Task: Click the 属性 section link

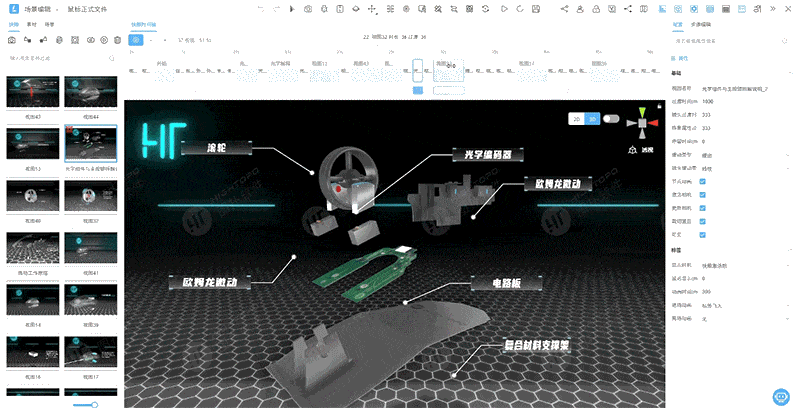Action: coord(680,58)
